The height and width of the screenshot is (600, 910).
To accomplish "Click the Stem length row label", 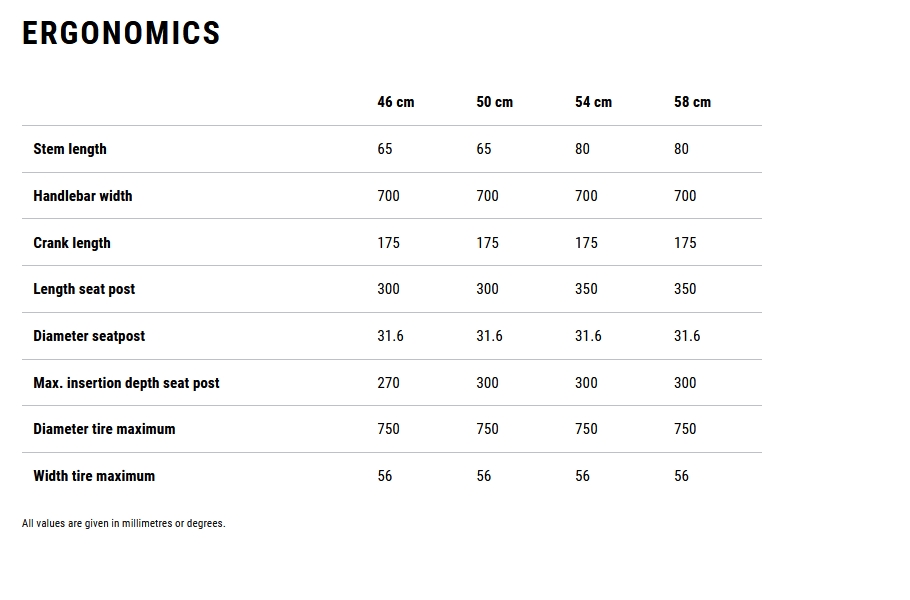I will (70, 149).
